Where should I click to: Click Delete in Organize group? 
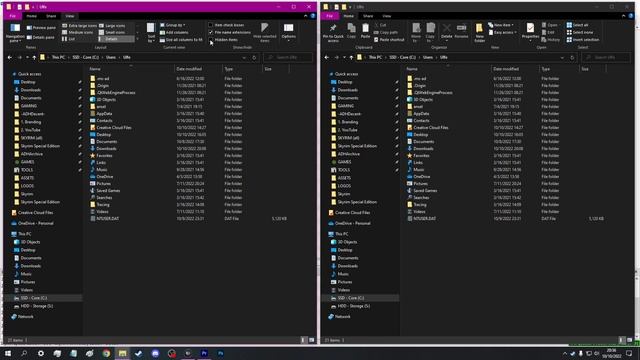447,32
